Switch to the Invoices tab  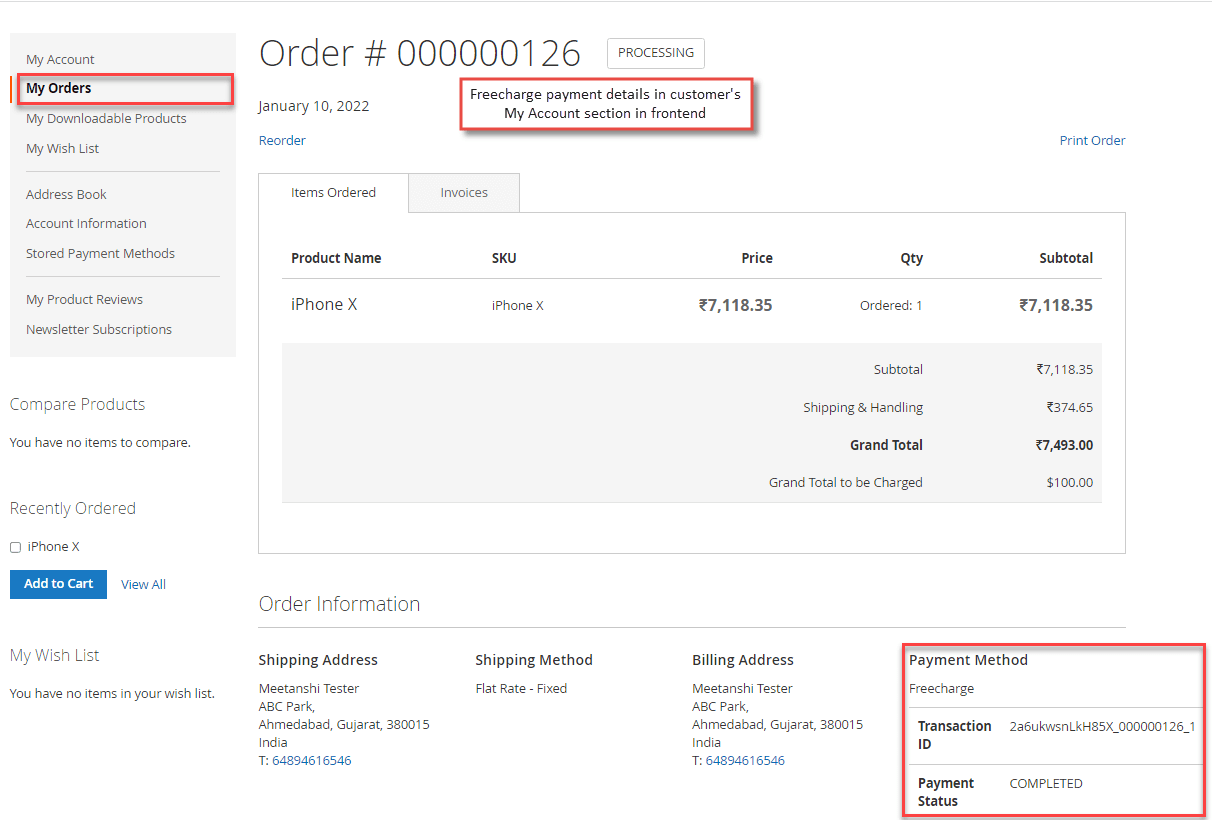(x=464, y=192)
